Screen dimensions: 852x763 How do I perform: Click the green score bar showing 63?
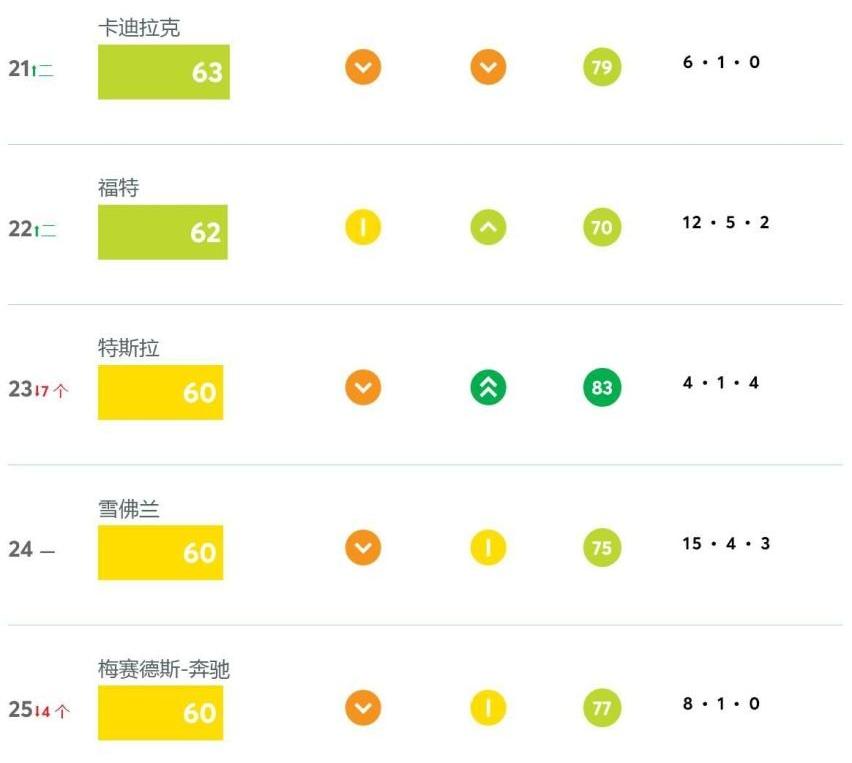pyautogui.click(x=164, y=72)
